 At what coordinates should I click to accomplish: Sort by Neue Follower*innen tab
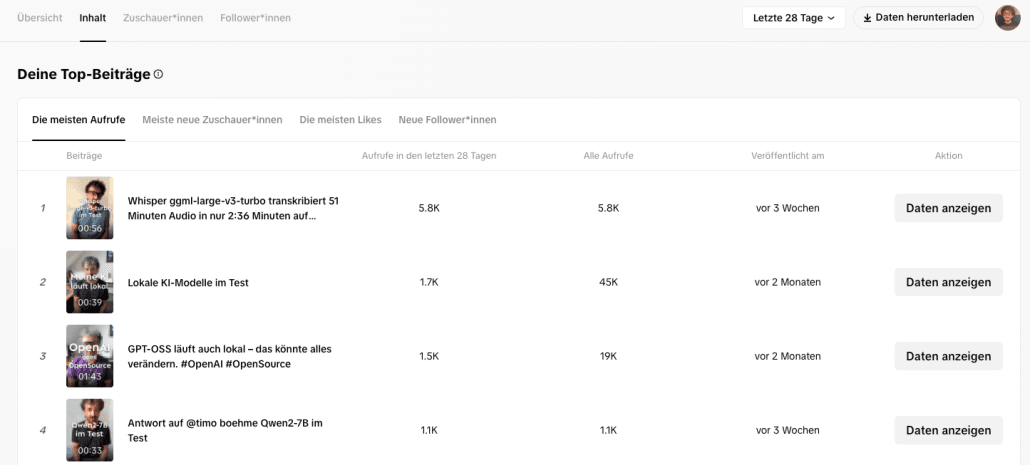pos(447,120)
